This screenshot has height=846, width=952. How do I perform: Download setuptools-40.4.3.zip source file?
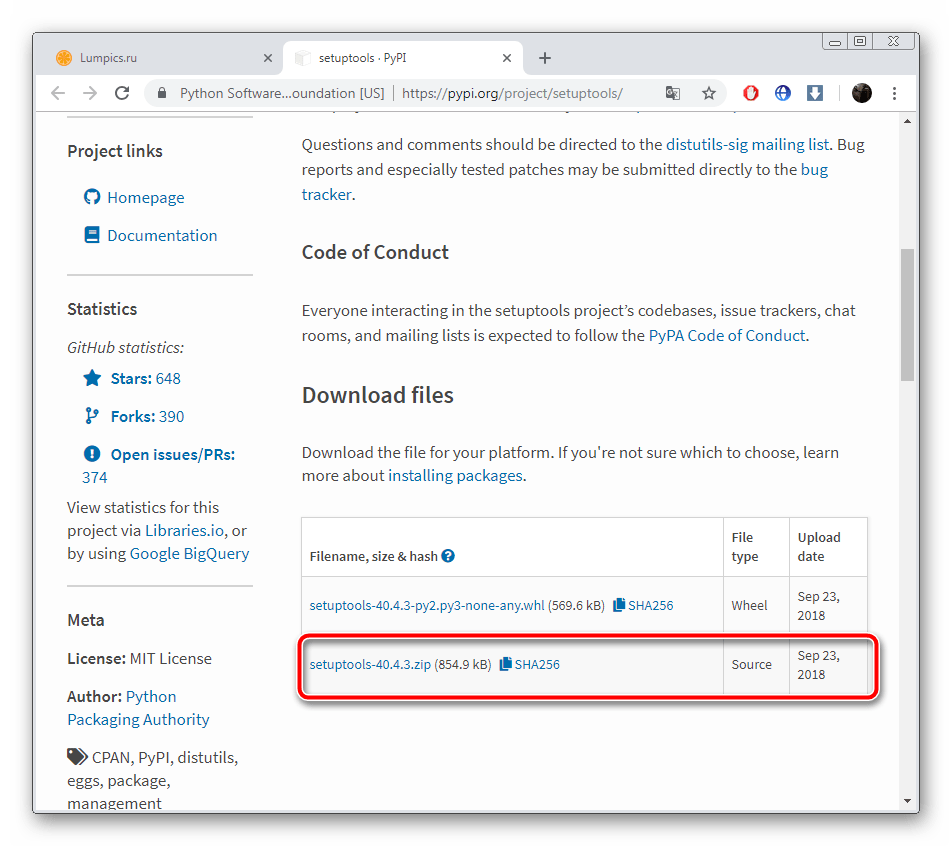(x=370, y=664)
